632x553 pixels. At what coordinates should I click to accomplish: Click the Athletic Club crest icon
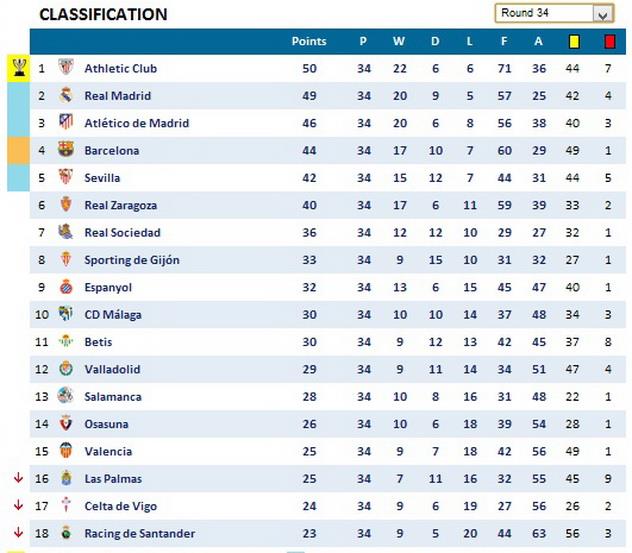point(66,69)
